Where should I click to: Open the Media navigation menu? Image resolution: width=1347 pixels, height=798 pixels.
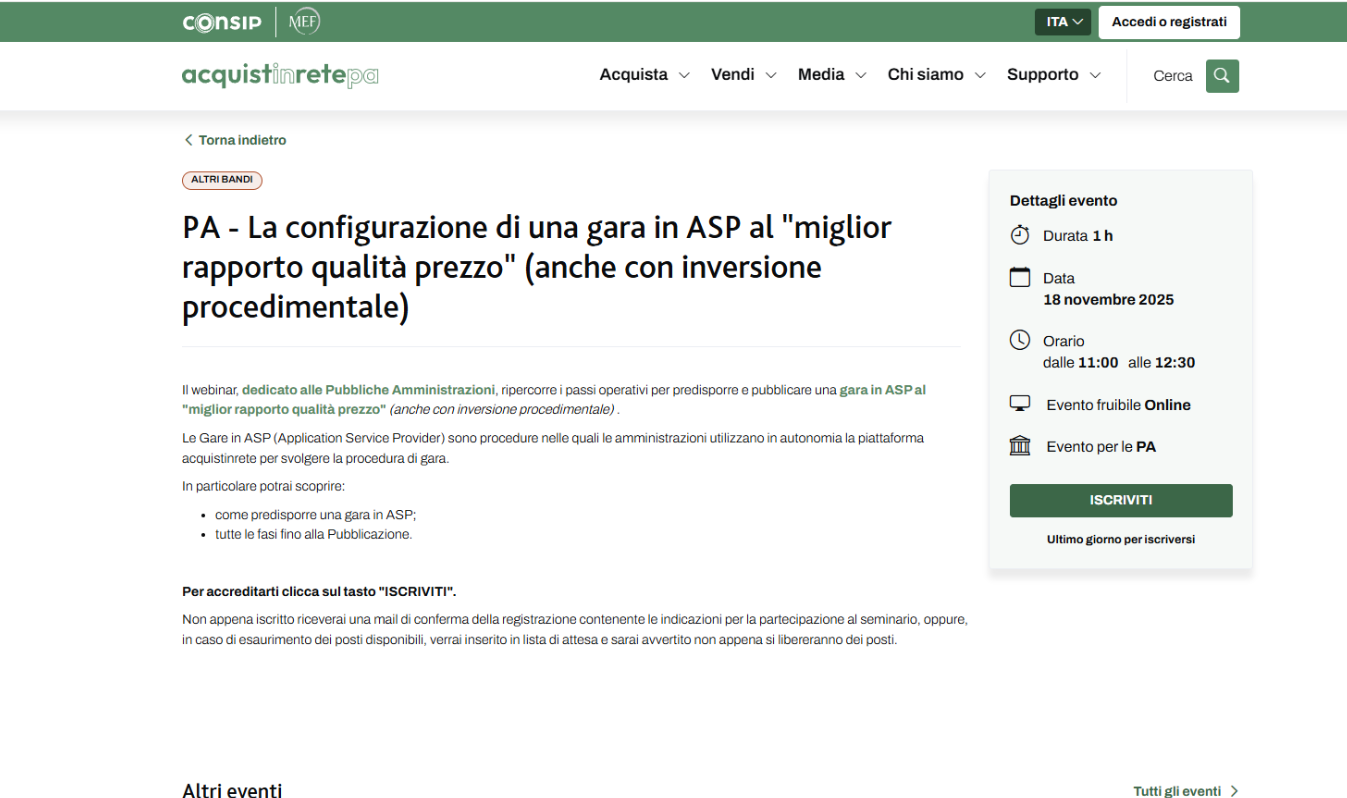point(832,75)
